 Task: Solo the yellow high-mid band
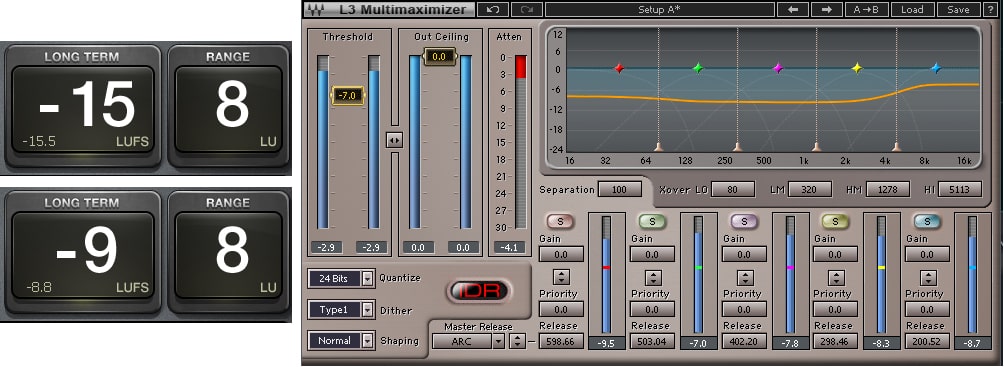[835, 222]
